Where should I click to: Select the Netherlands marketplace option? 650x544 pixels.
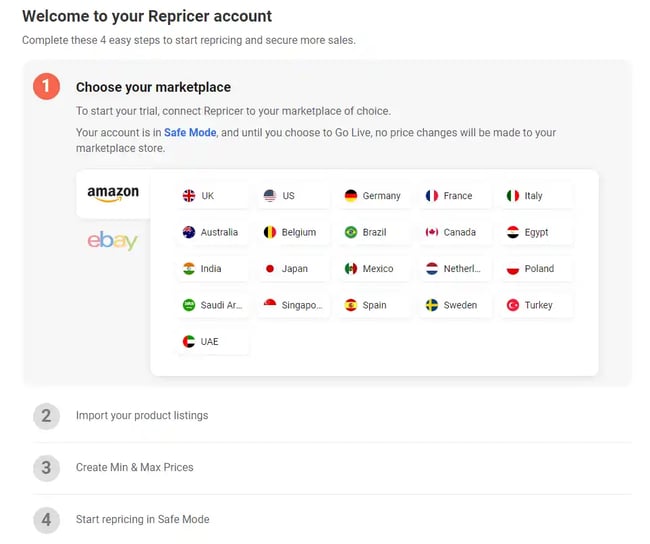point(454,269)
